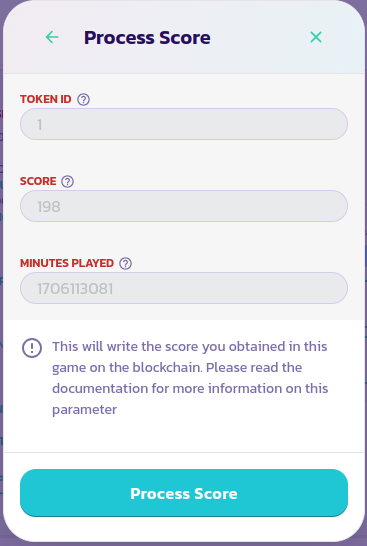Open help tooltip next to Score label
Image resolution: width=367 pixels, height=546 pixels.
(68, 181)
